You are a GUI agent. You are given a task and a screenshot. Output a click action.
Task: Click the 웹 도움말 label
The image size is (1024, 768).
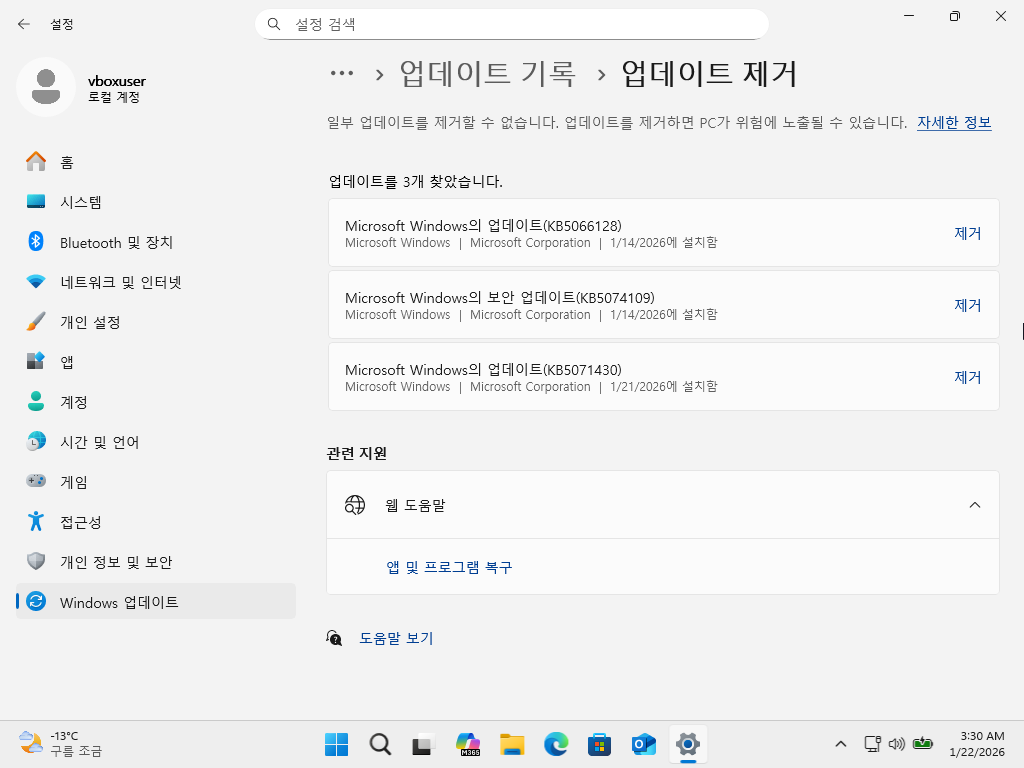tap(415, 505)
